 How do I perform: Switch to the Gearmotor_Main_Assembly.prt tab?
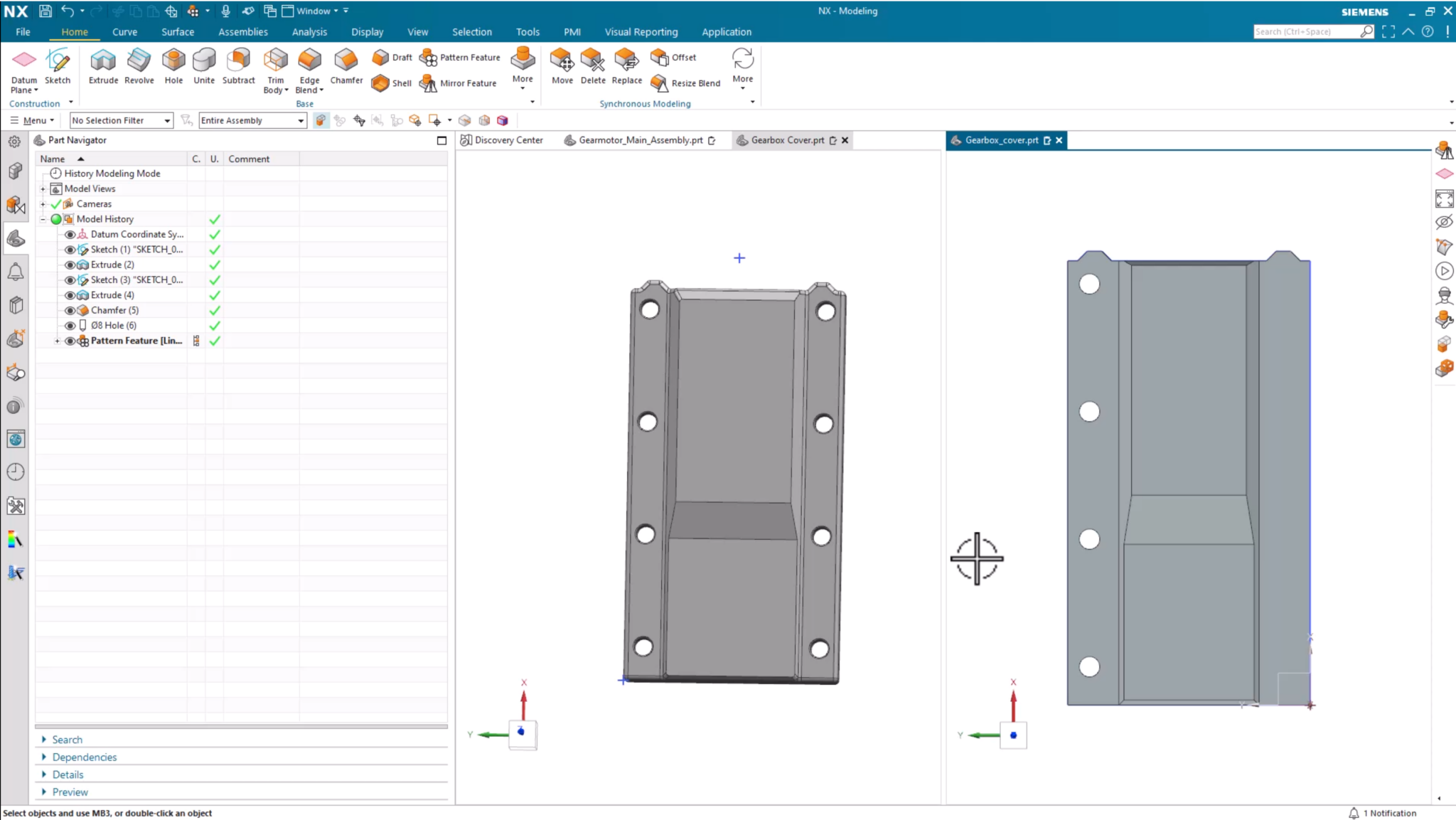[x=639, y=140]
